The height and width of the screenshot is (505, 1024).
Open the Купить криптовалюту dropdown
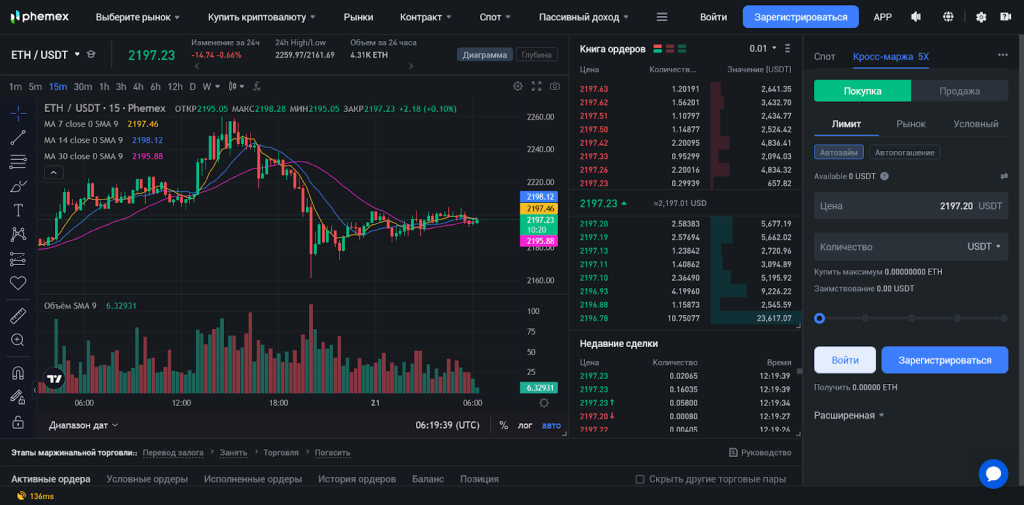click(x=261, y=17)
